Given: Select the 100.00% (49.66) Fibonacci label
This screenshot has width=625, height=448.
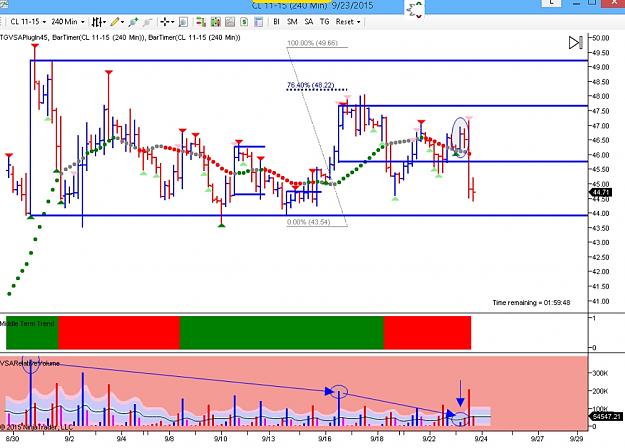Looking at the screenshot, I should (x=312, y=43).
